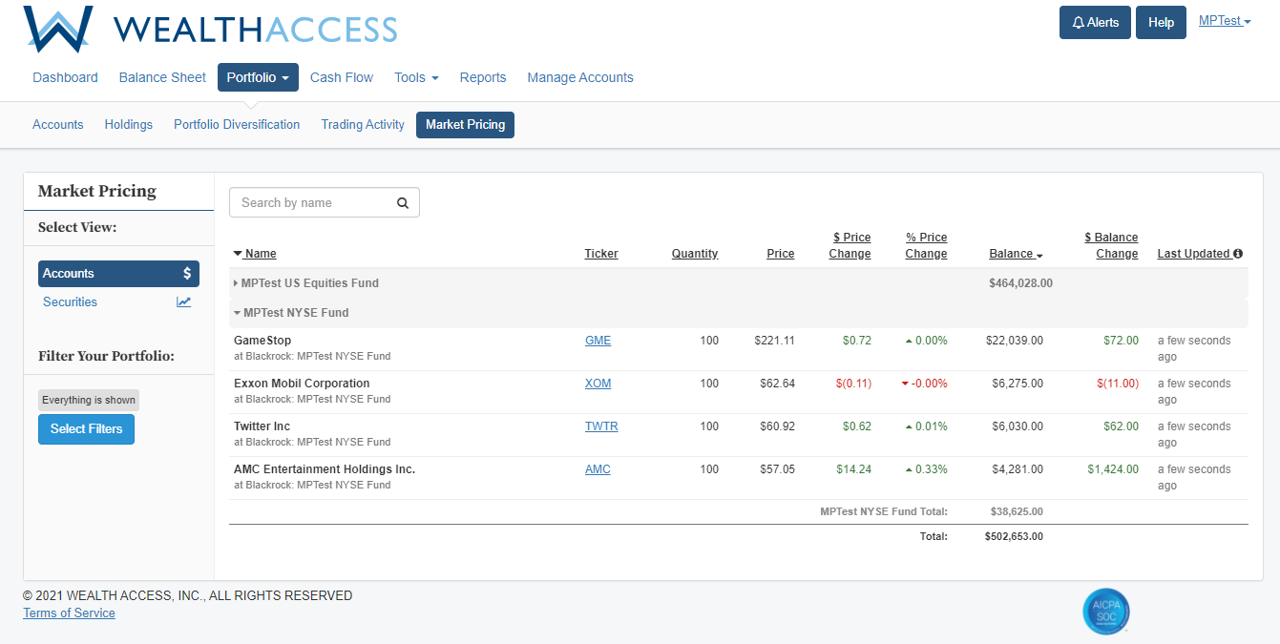The height and width of the screenshot is (644, 1280).
Task: Open the Terms of Service link
Action: tap(69, 613)
